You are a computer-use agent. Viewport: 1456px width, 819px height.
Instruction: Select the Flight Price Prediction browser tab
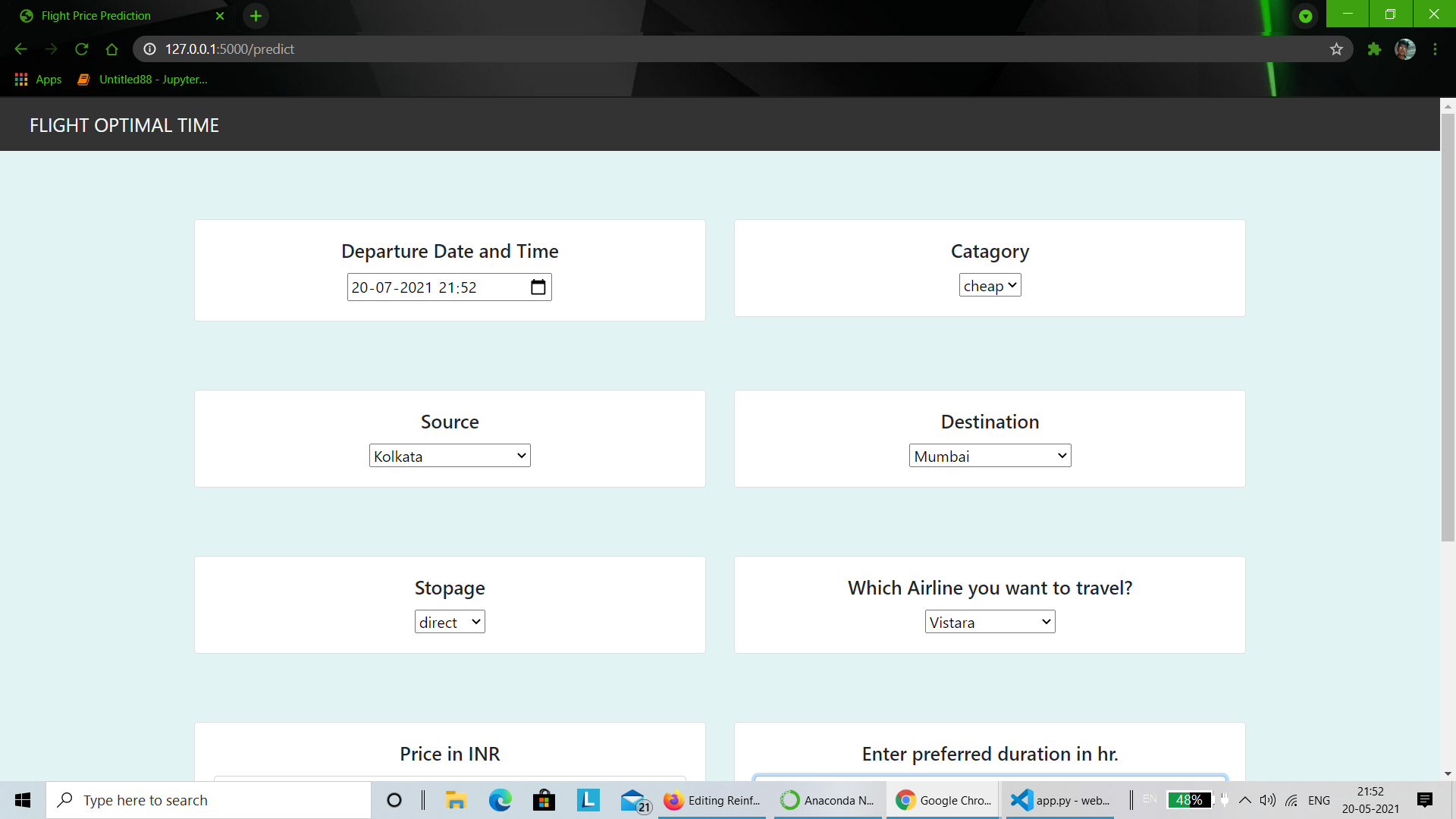[x=95, y=15]
